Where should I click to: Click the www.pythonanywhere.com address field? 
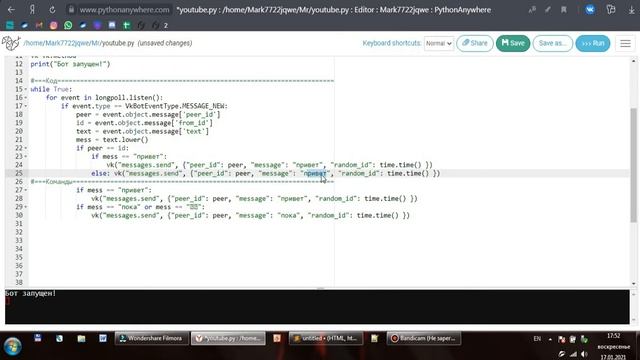[124, 9]
